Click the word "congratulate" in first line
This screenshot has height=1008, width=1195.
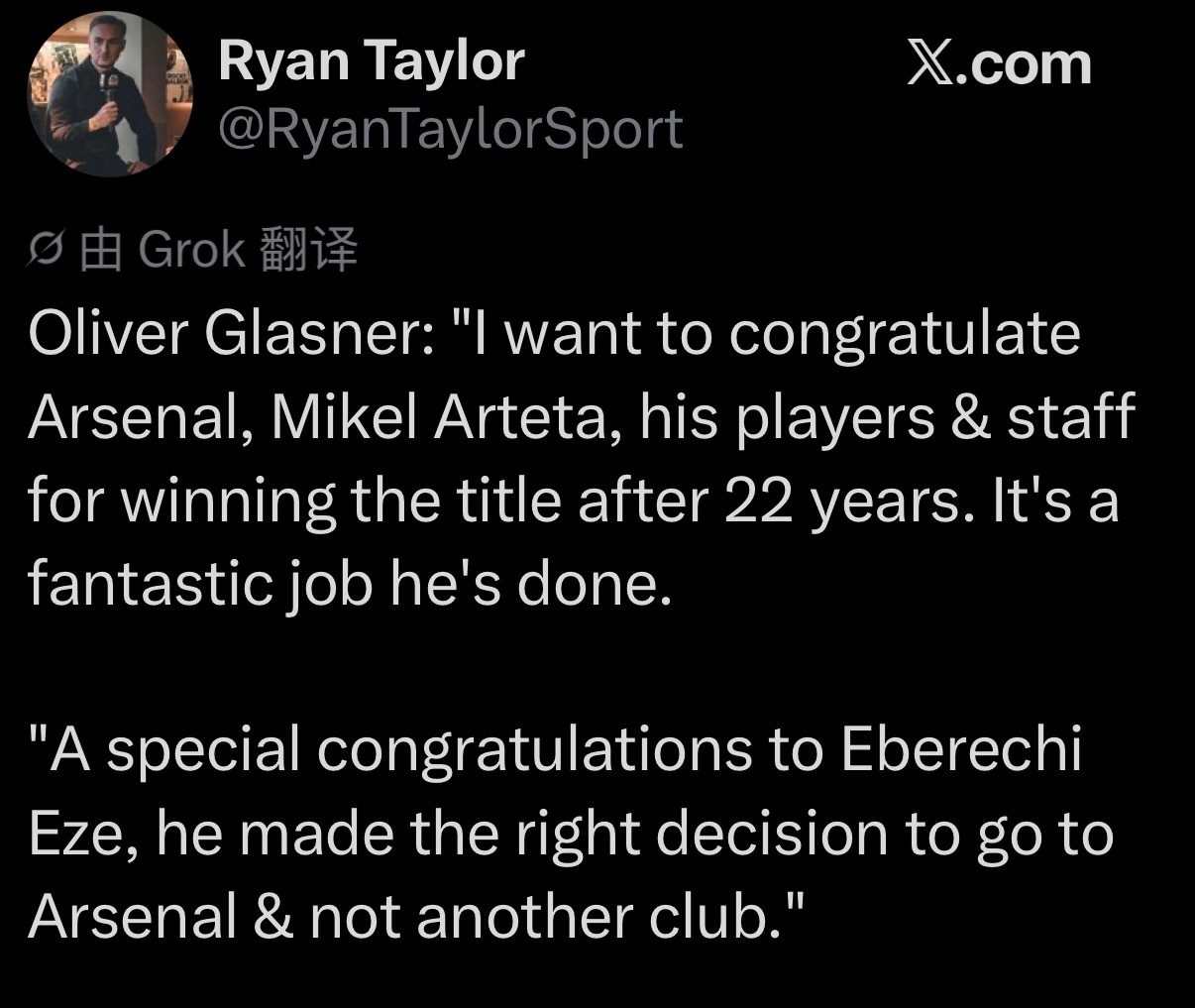pos(905,336)
